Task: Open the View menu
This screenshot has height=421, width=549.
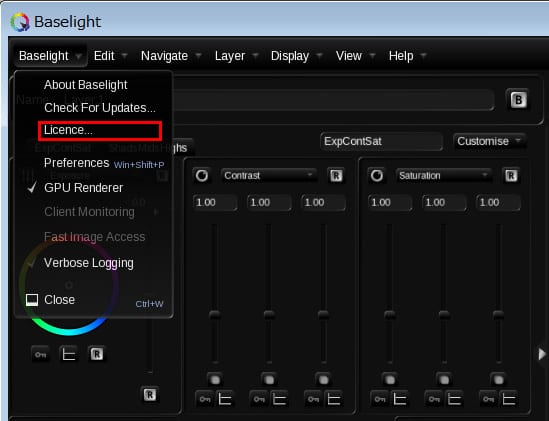Action: tap(355, 56)
